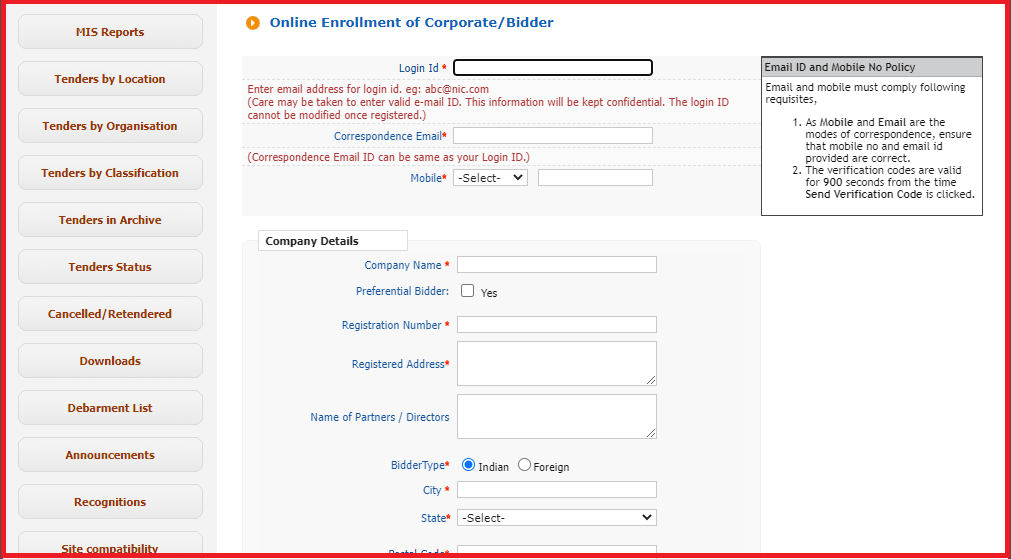Screen dimensions: 1011x559
Task: Go to Tenders by Location
Action: click(x=110, y=79)
